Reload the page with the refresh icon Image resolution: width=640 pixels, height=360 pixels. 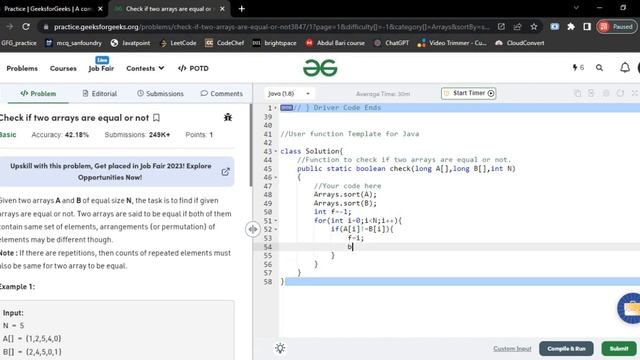[26, 27]
